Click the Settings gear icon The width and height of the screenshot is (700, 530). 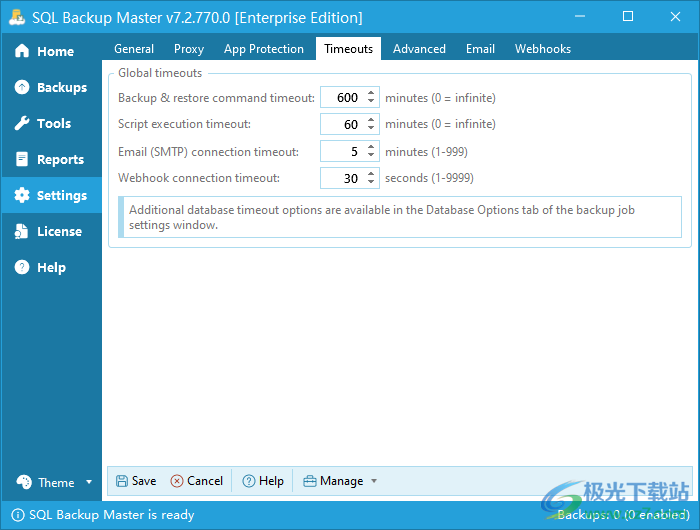[x=22, y=195]
